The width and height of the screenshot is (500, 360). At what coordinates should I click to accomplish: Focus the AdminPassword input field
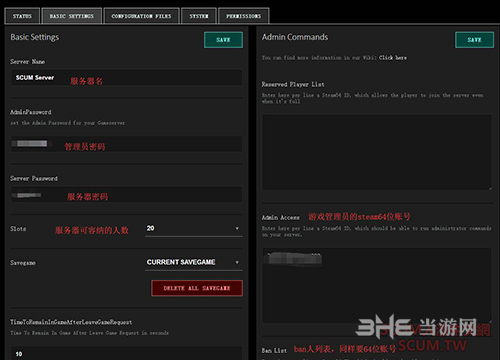[x=126, y=144]
